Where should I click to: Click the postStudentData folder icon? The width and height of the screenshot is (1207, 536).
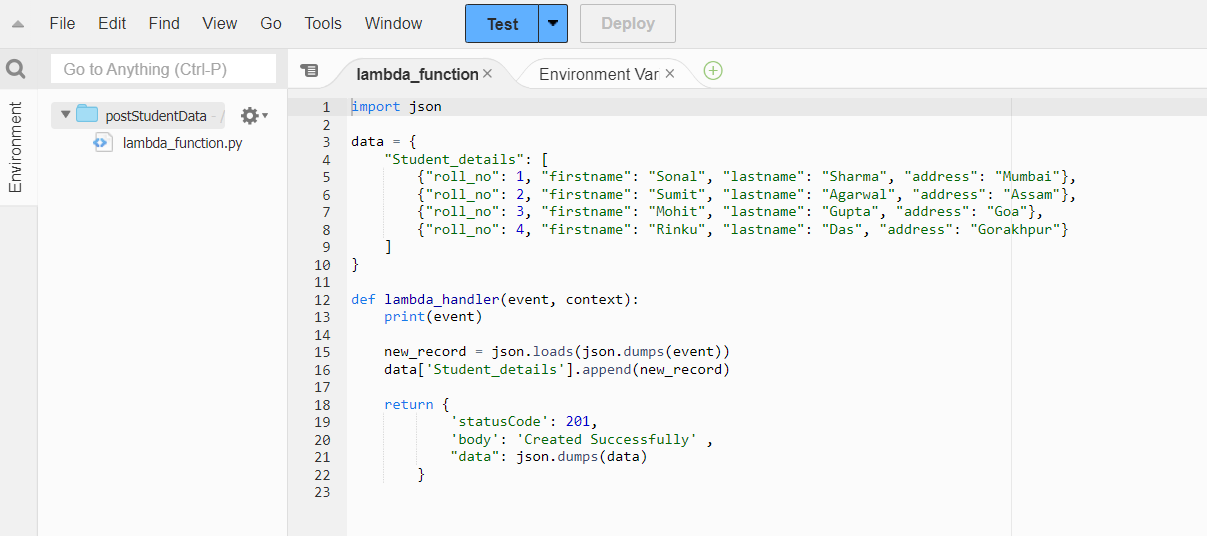87,115
